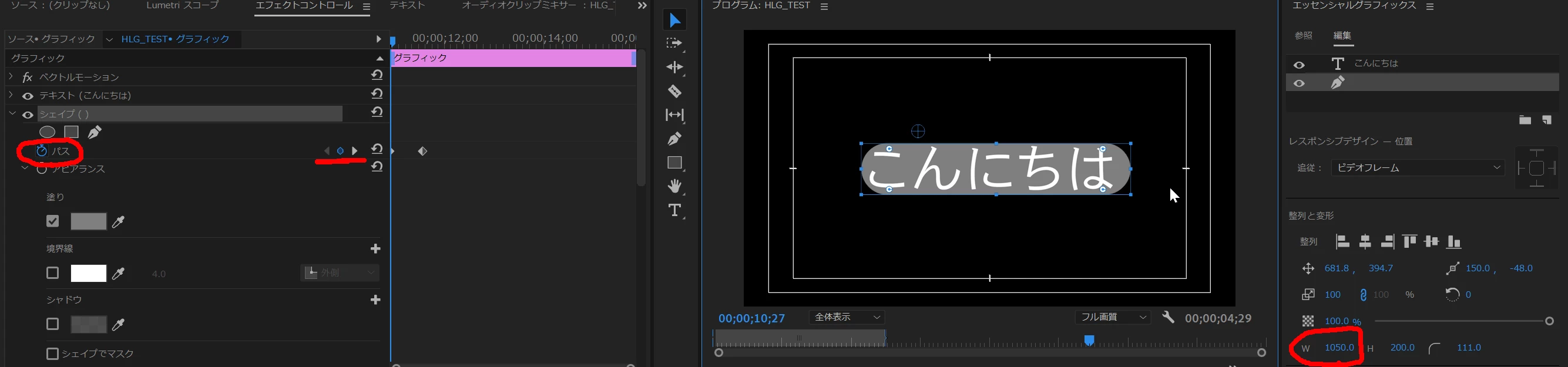Select the Type tool
Viewport: 1568px width, 367px height.
[674, 210]
